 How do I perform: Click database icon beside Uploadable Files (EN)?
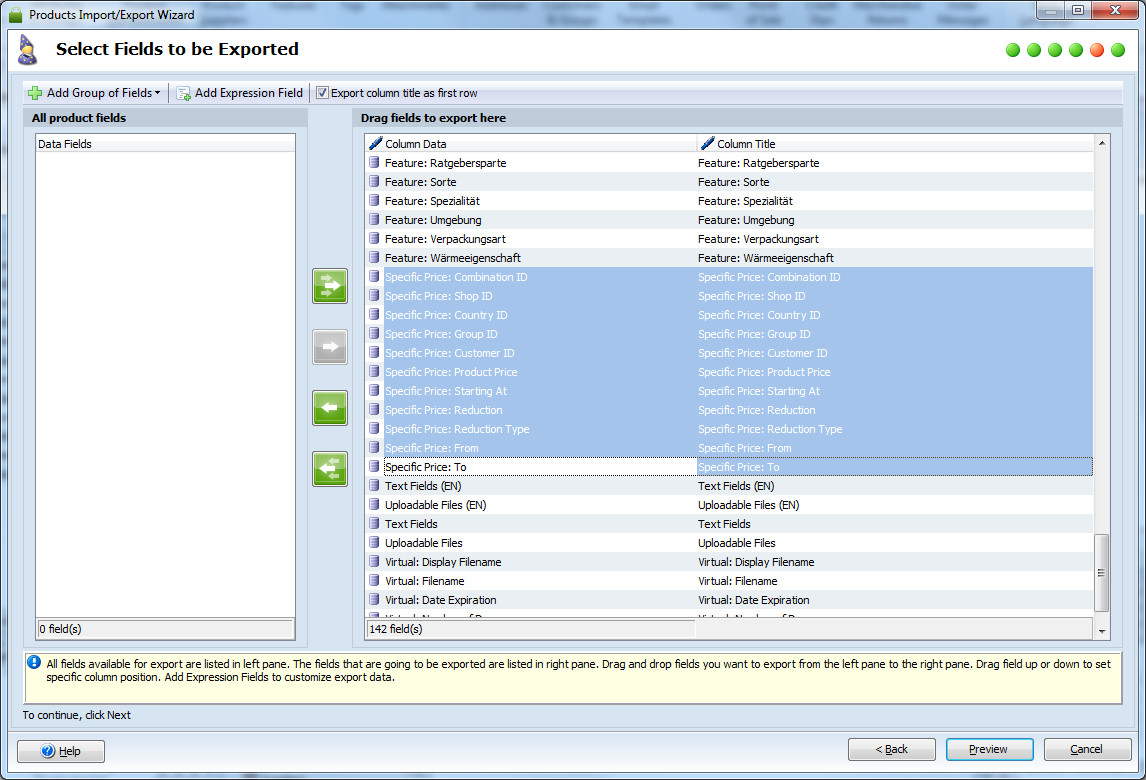tap(374, 504)
